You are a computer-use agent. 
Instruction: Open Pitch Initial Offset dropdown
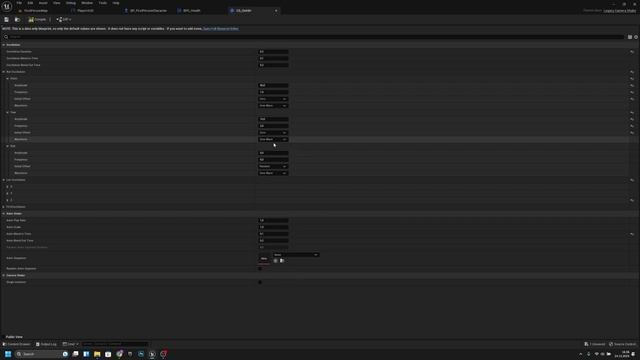pos(273,99)
